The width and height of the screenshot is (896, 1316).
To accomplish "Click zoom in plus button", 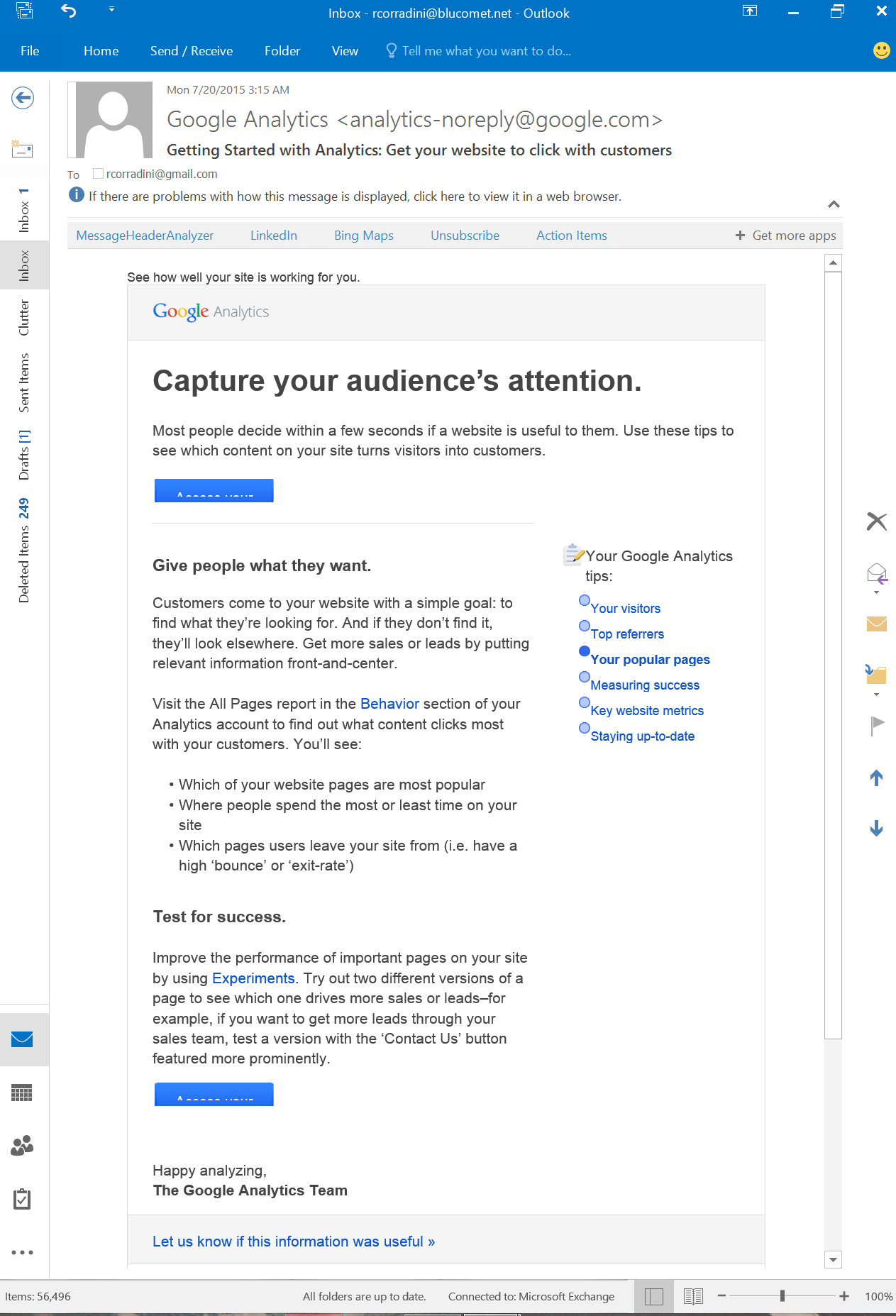I will 844,1296.
